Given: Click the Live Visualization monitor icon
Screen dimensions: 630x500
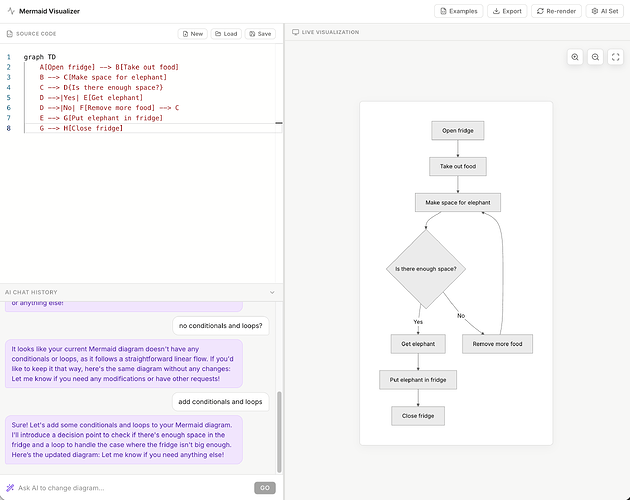Looking at the screenshot, I should click(295, 33).
